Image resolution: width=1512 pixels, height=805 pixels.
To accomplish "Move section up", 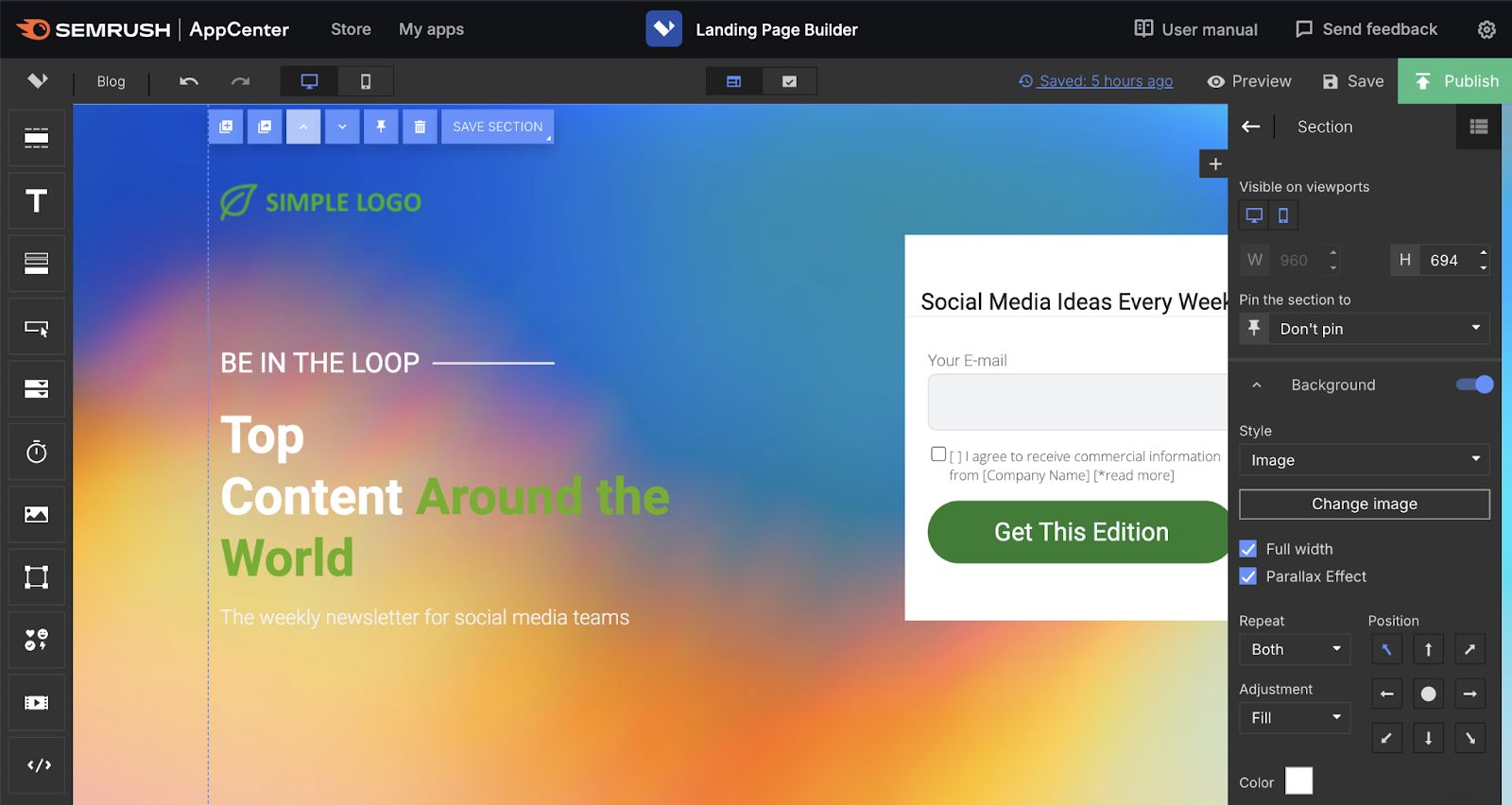I will point(303,127).
